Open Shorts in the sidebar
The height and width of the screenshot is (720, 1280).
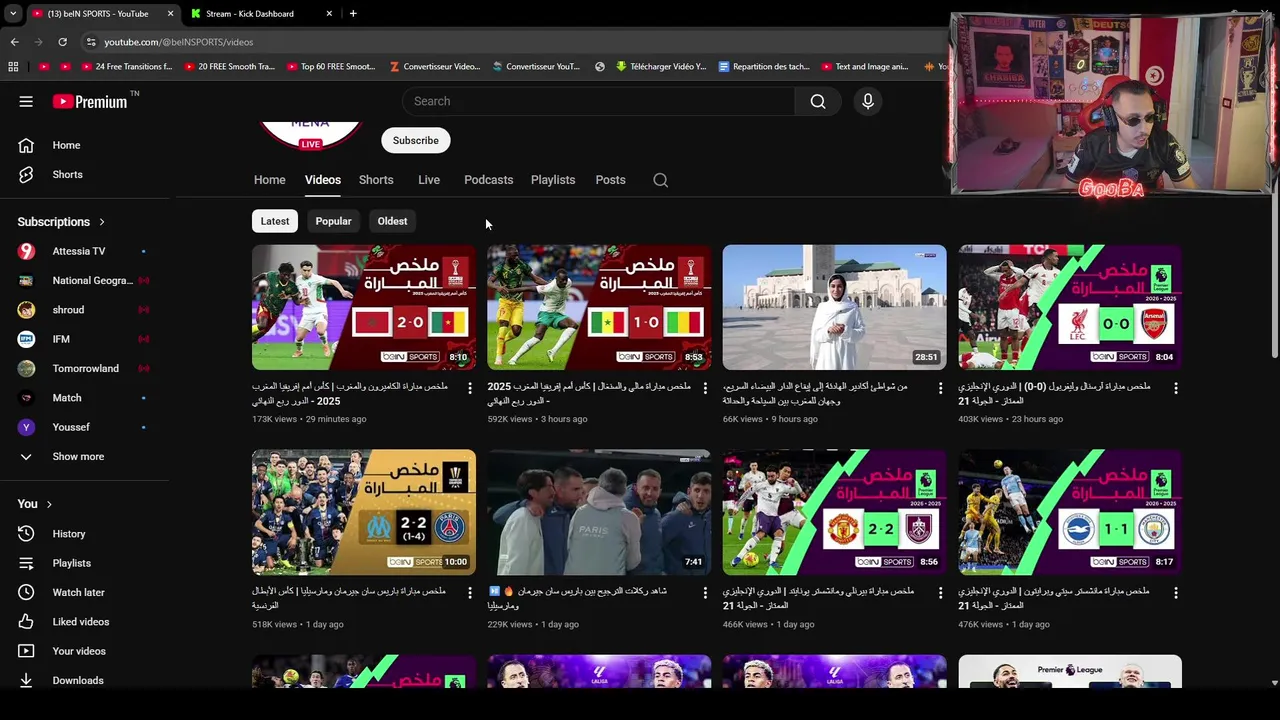point(67,174)
